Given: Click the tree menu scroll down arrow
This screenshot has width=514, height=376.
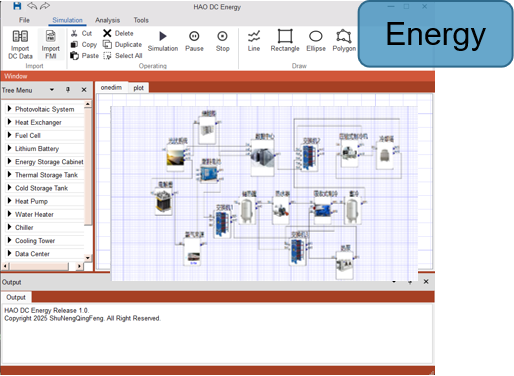Looking at the screenshot, I should tap(88, 258).
